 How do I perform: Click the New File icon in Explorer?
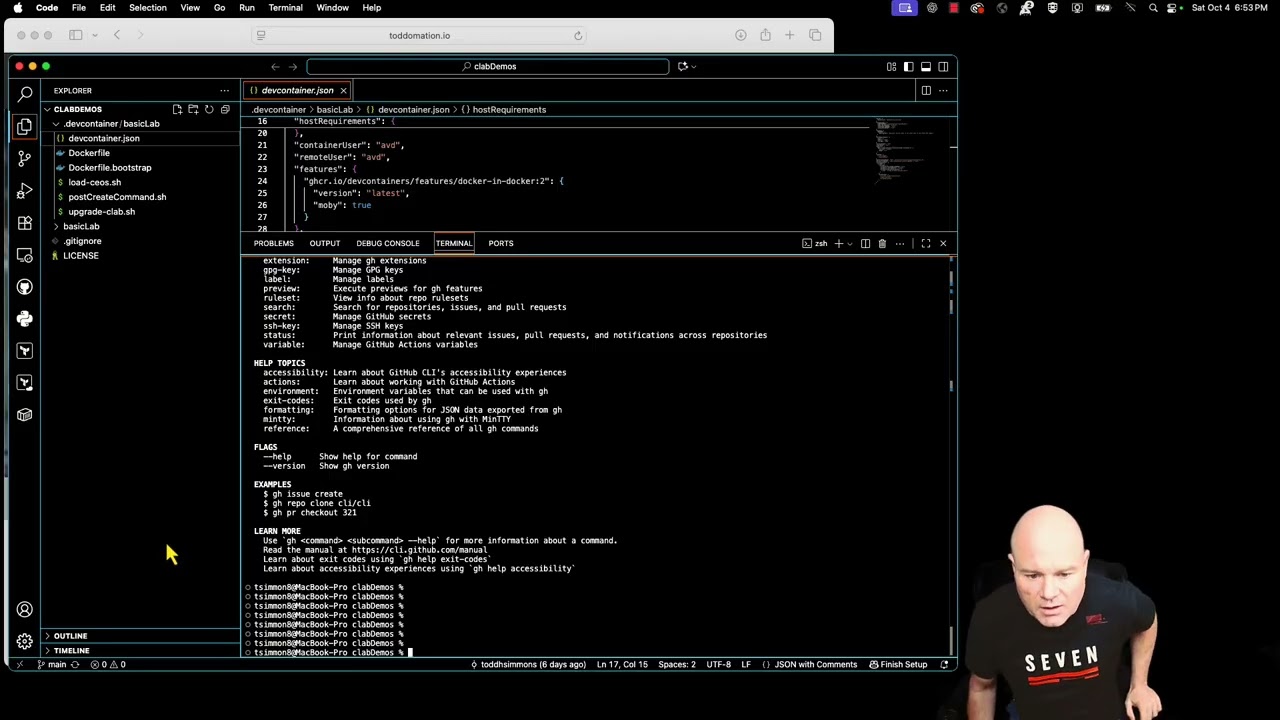tap(177, 109)
